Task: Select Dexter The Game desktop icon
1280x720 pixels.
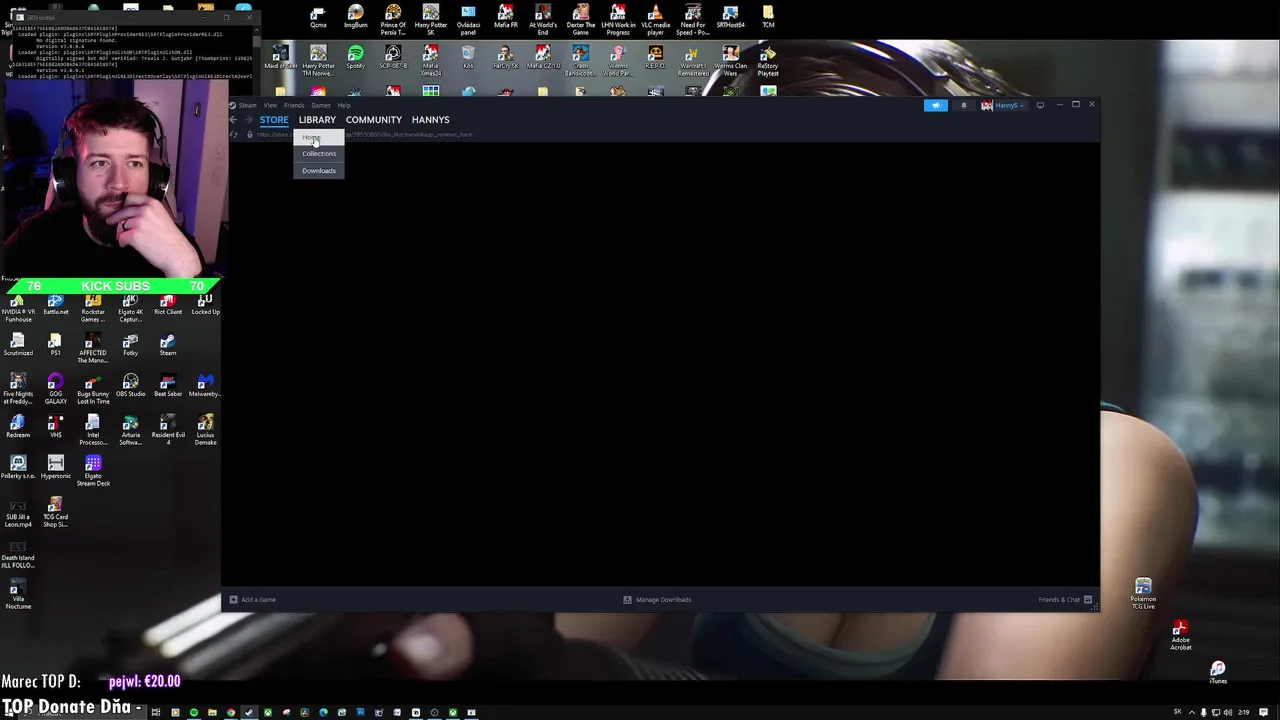Action: tap(580, 20)
